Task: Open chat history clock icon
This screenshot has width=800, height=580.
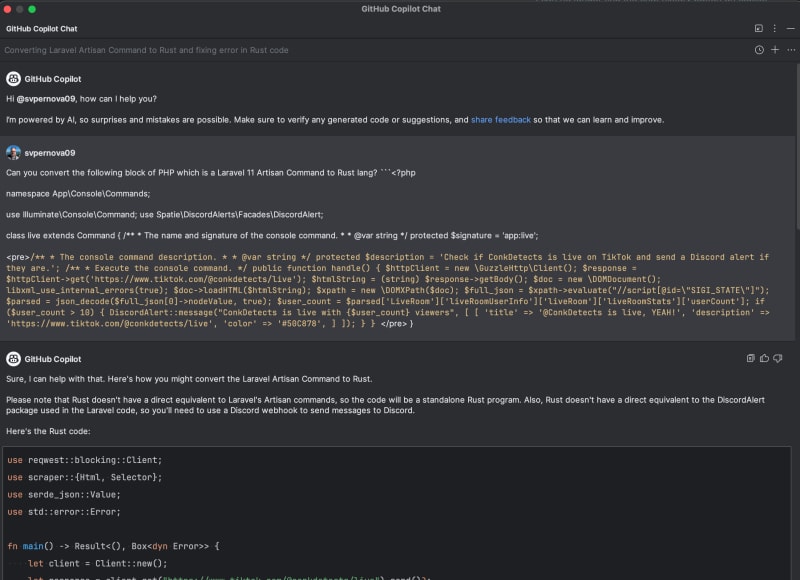Action: (x=759, y=50)
